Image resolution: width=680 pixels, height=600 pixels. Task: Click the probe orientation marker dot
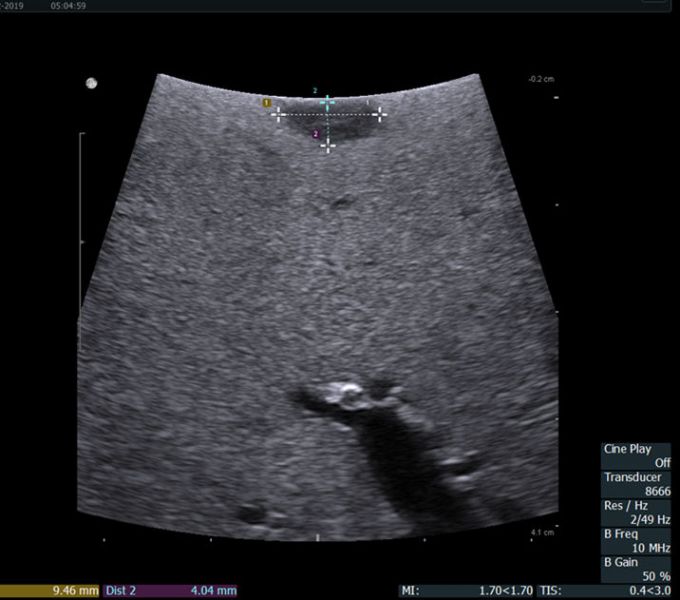coord(91,83)
